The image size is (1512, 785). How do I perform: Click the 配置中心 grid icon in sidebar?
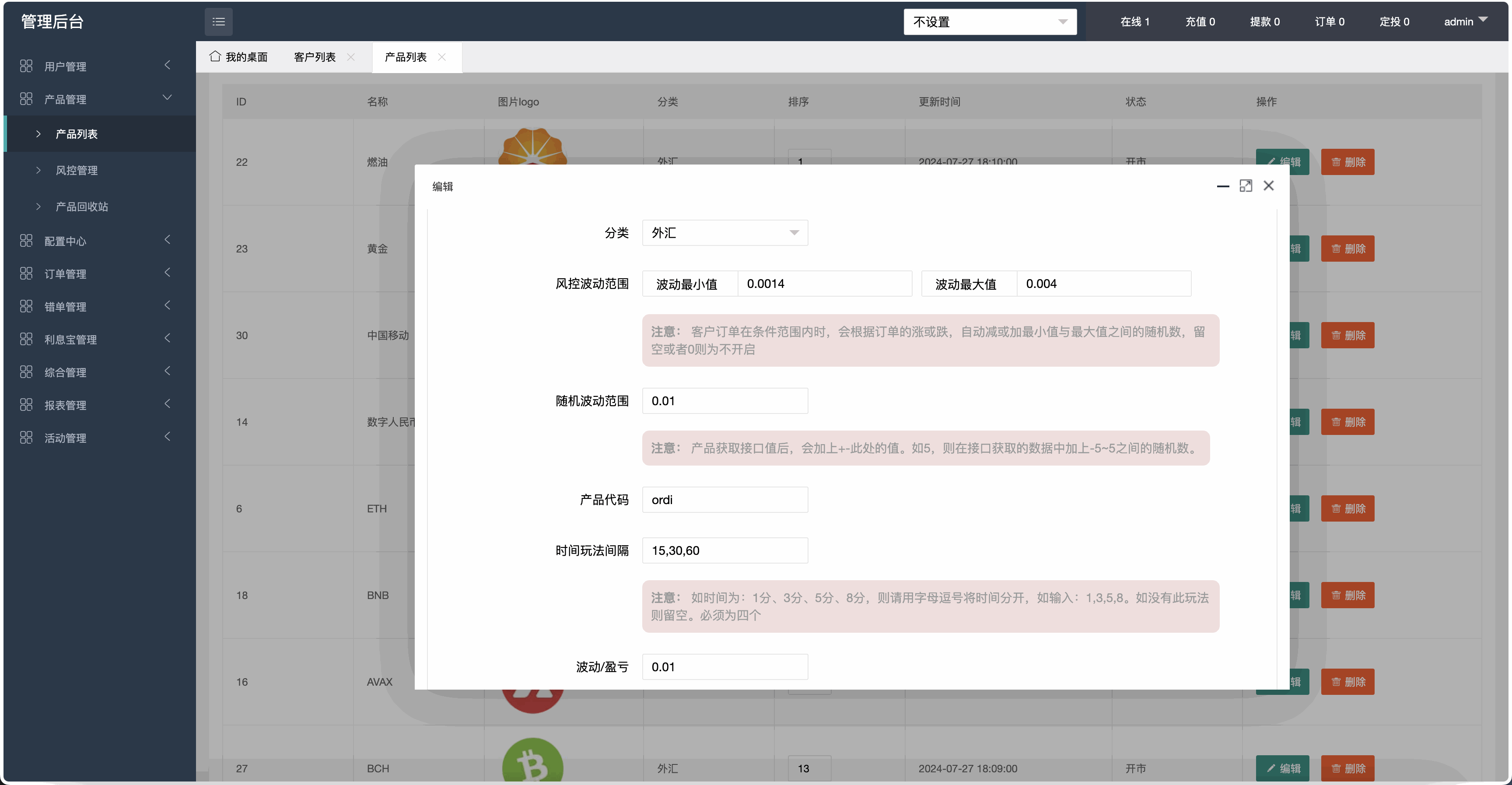point(26,240)
